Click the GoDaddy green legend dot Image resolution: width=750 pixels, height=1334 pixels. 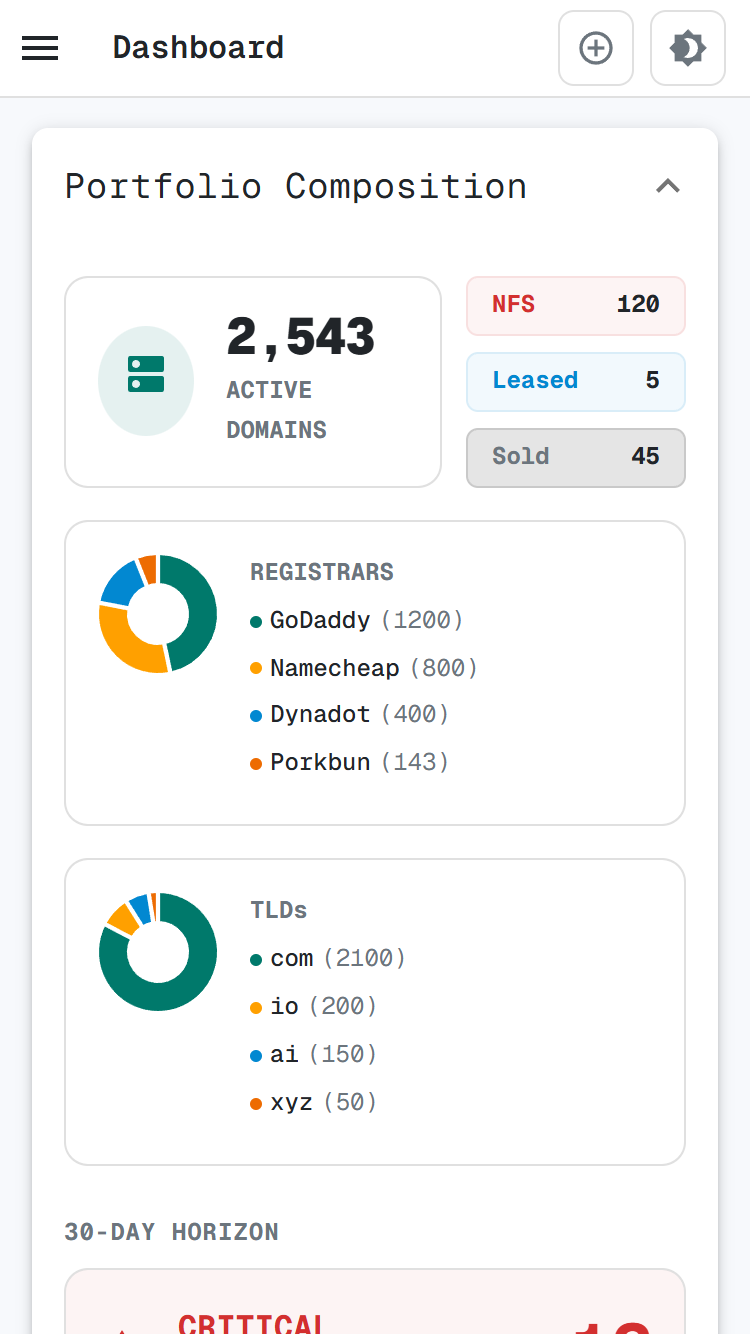click(x=256, y=622)
